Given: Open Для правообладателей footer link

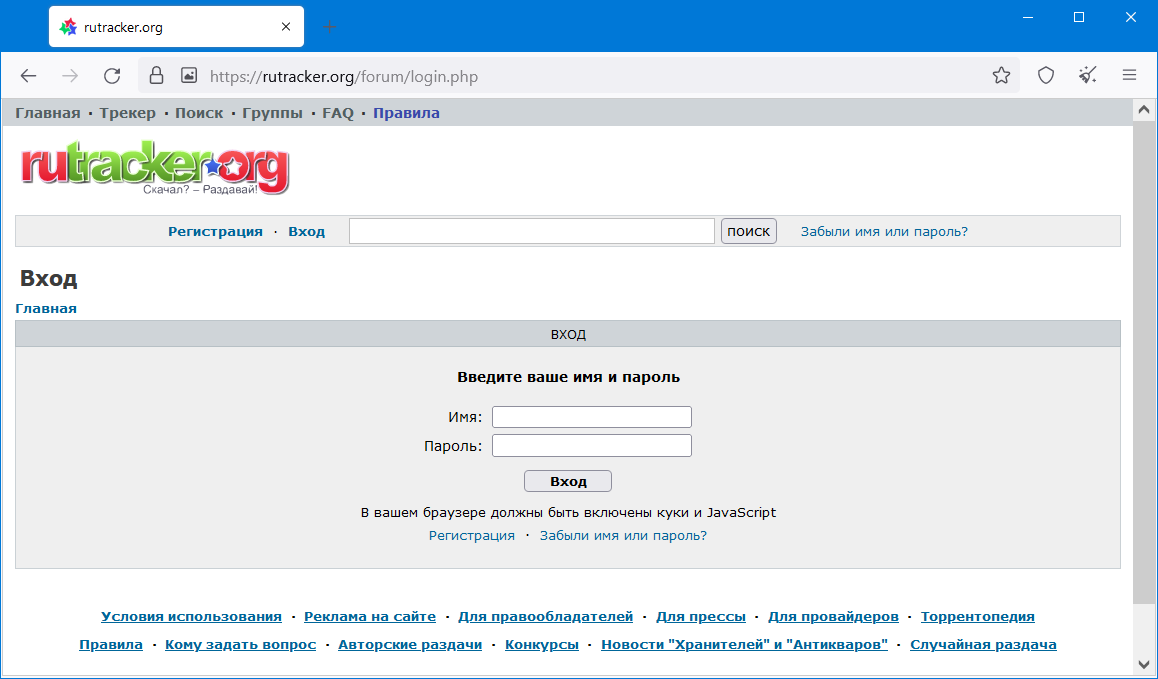Looking at the screenshot, I should (546, 616).
